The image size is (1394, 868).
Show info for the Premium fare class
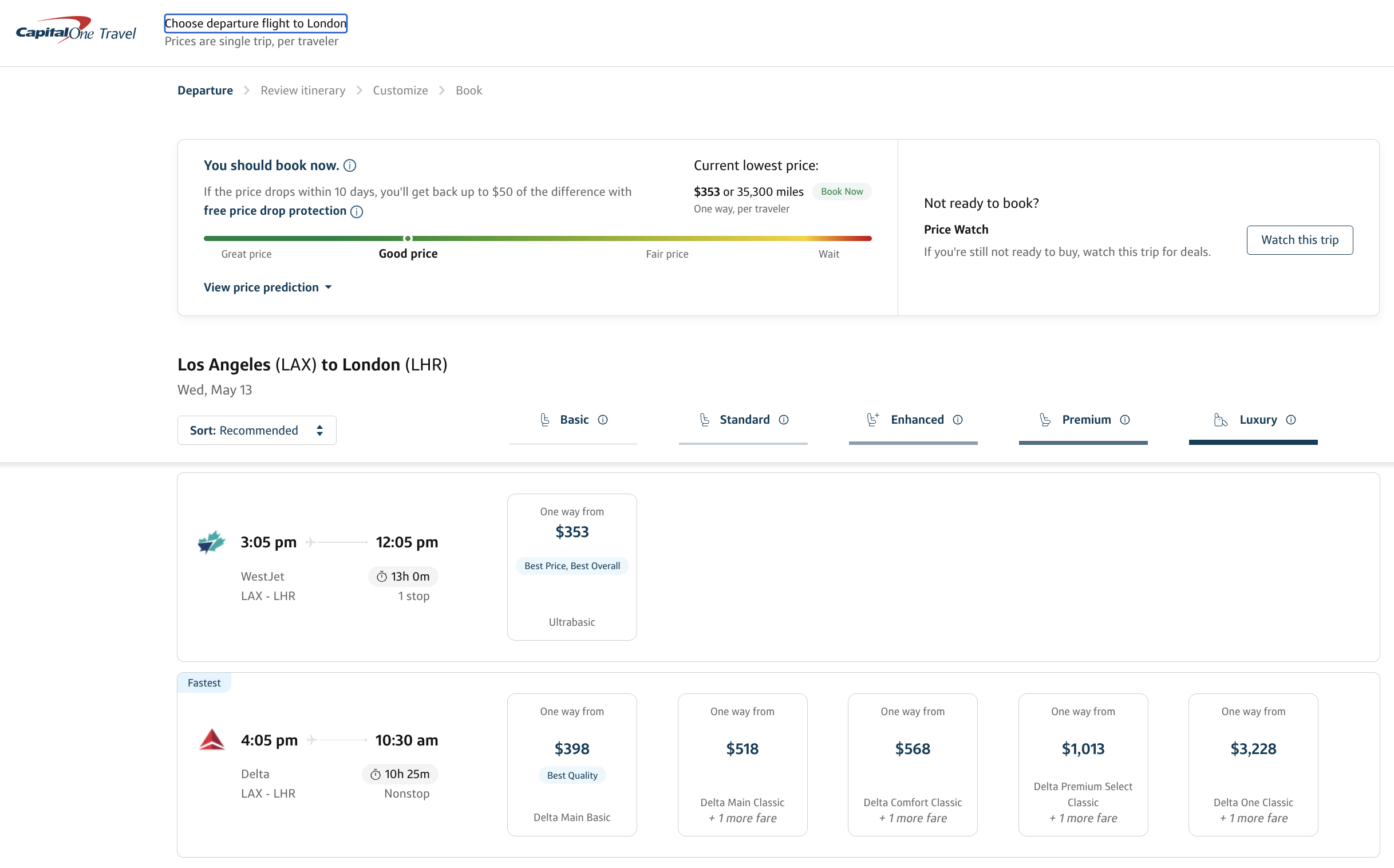coord(1124,420)
